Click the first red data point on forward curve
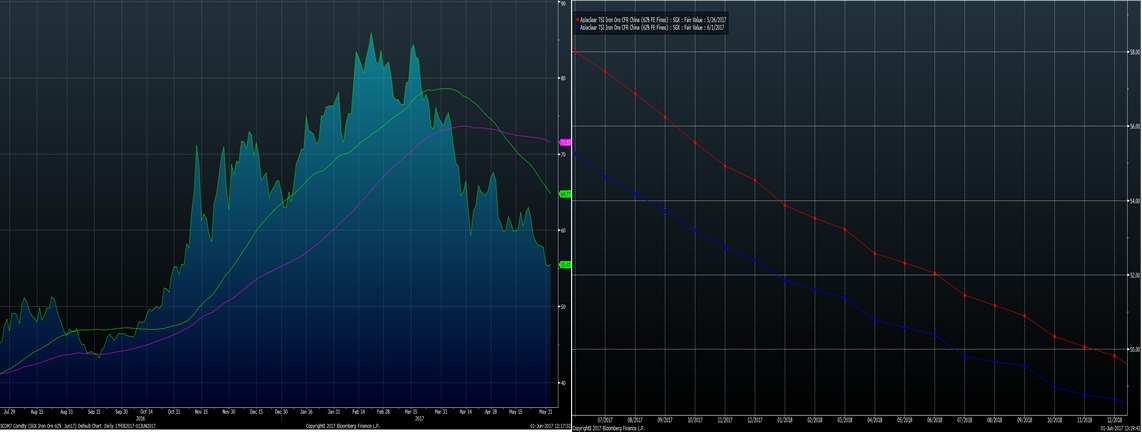This screenshot has height=433, width=1142. tap(574, 51)
